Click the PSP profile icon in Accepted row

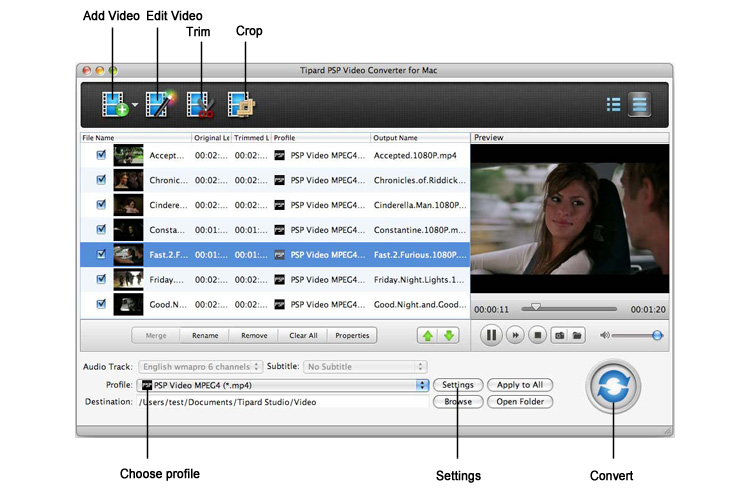[x=279, y=155]
